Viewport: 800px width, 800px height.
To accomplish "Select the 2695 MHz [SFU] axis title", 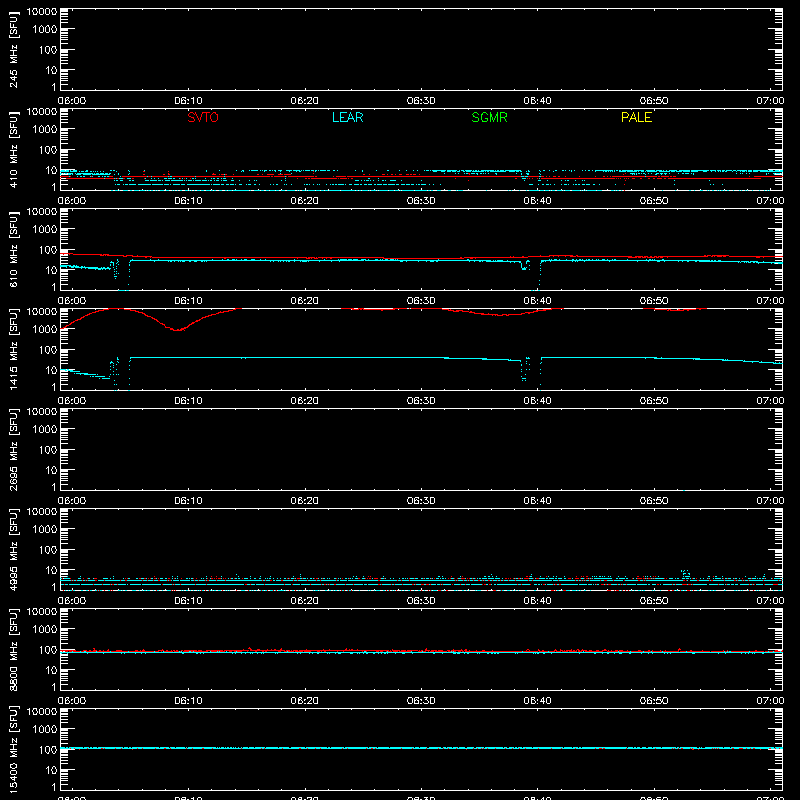I will (13, 449).
